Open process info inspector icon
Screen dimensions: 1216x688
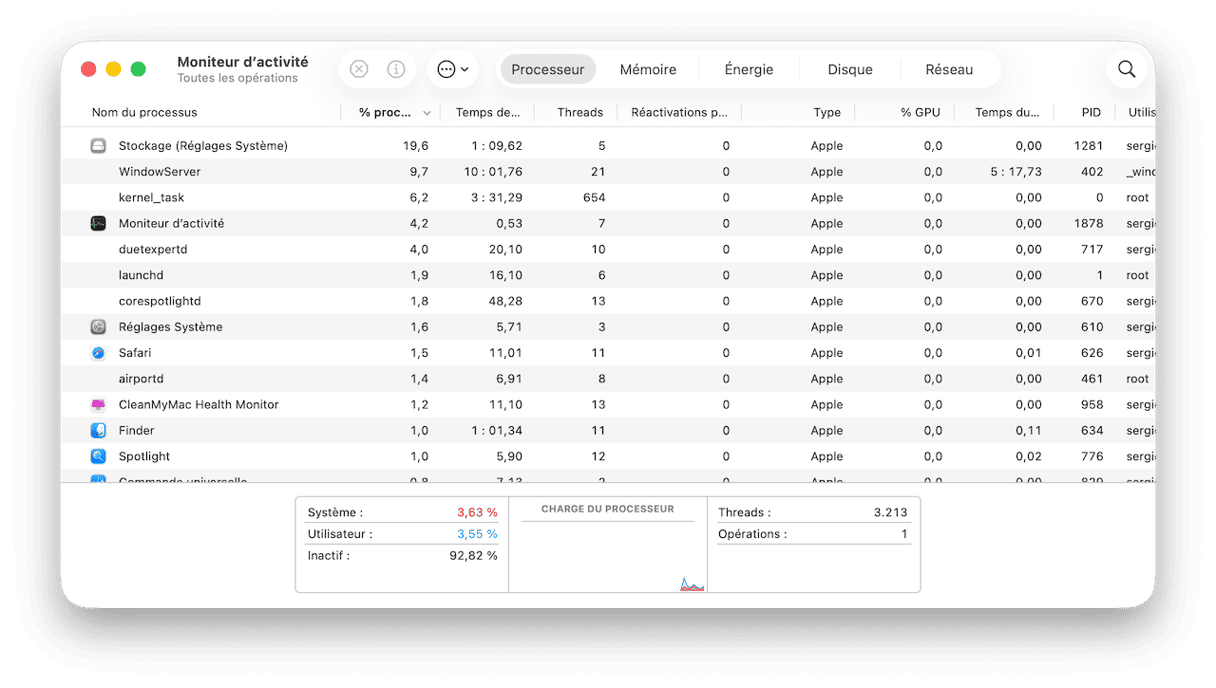pyautogui.click(x=396, y=69)
